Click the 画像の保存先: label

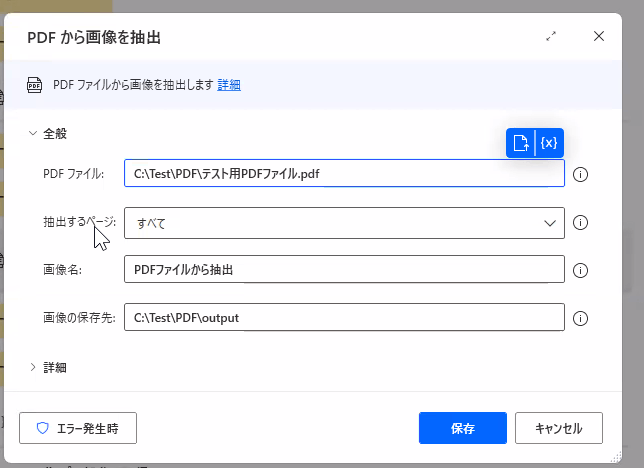(79, 318)
